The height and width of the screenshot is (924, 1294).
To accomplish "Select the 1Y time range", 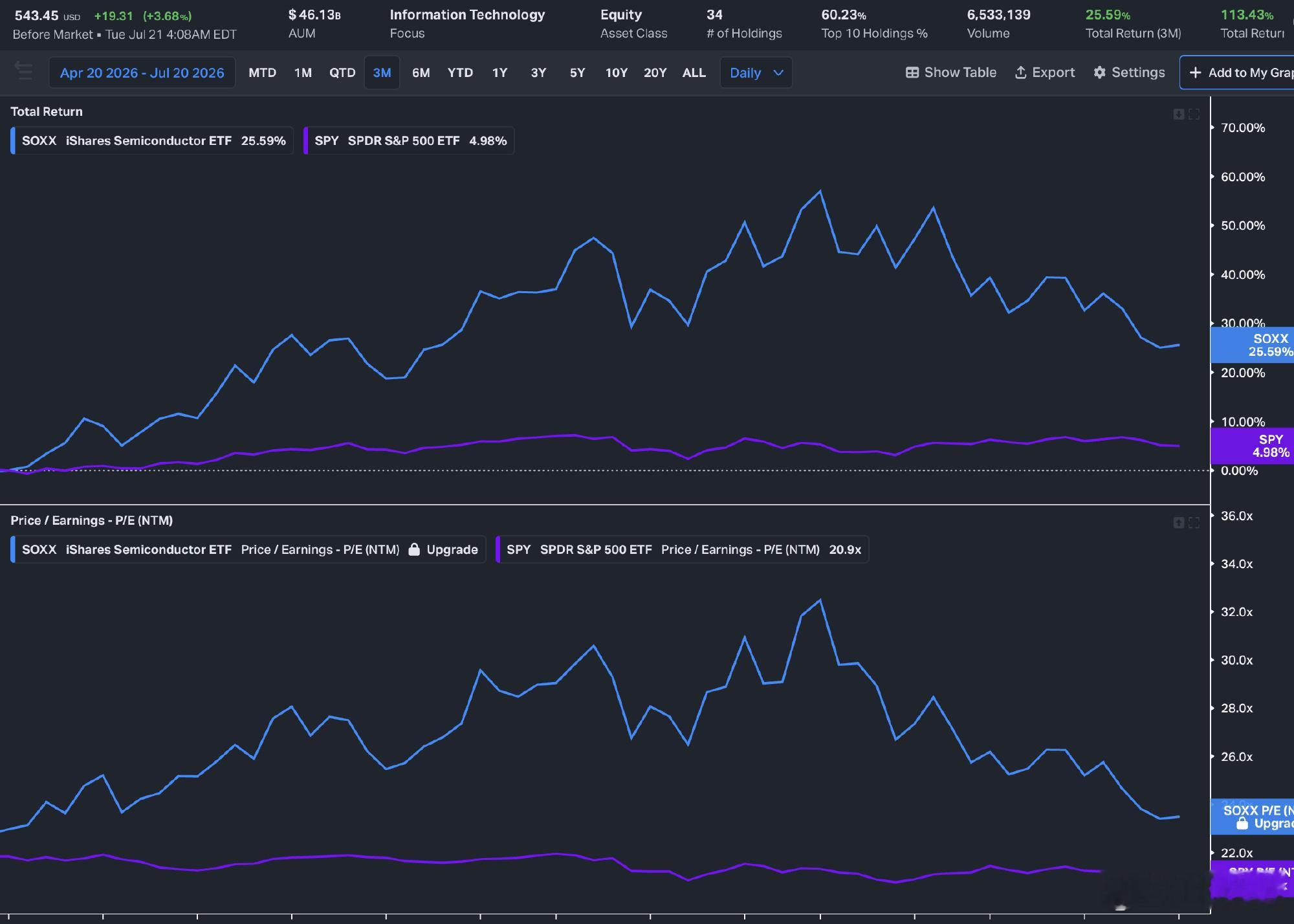I will point(499,72).
